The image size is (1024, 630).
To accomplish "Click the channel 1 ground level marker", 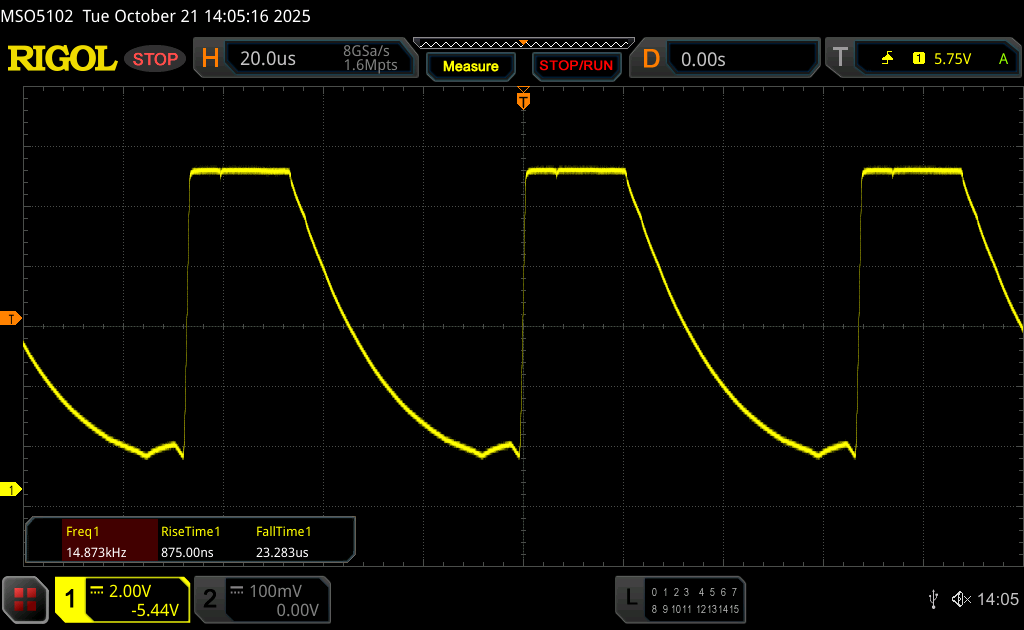I will click(12, 489).
